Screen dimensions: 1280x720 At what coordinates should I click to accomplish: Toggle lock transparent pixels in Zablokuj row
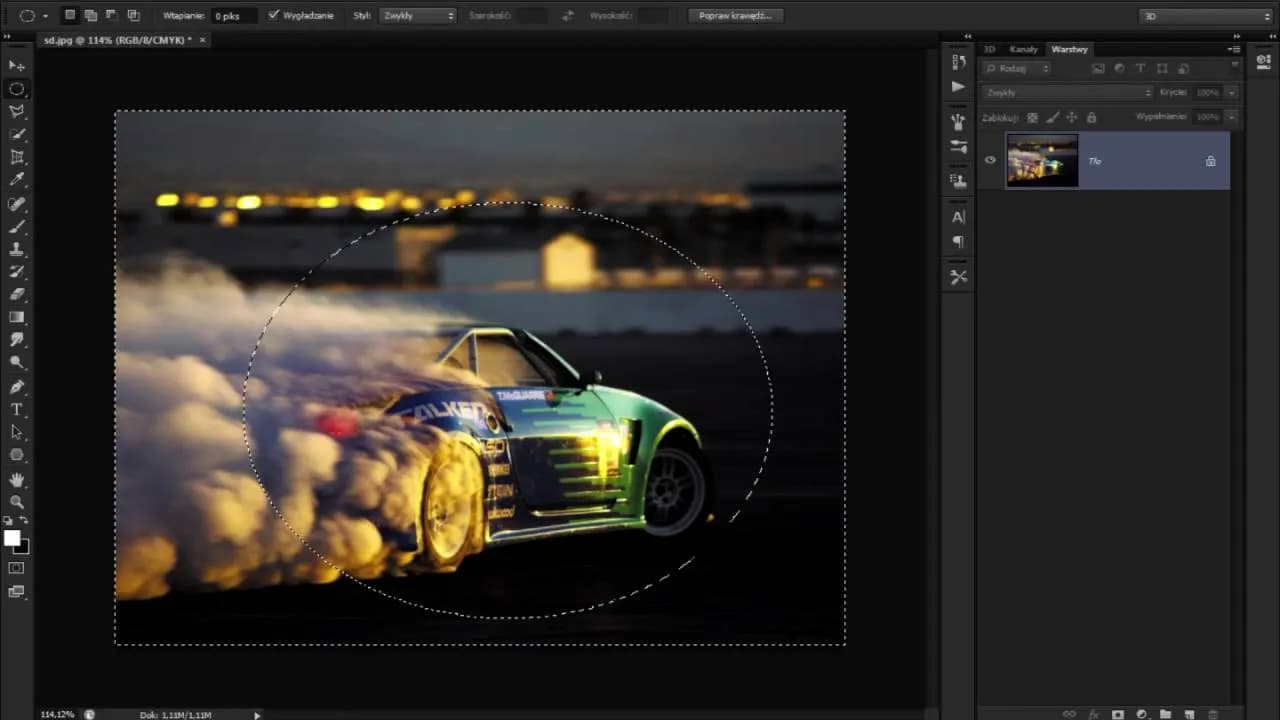1032,117
